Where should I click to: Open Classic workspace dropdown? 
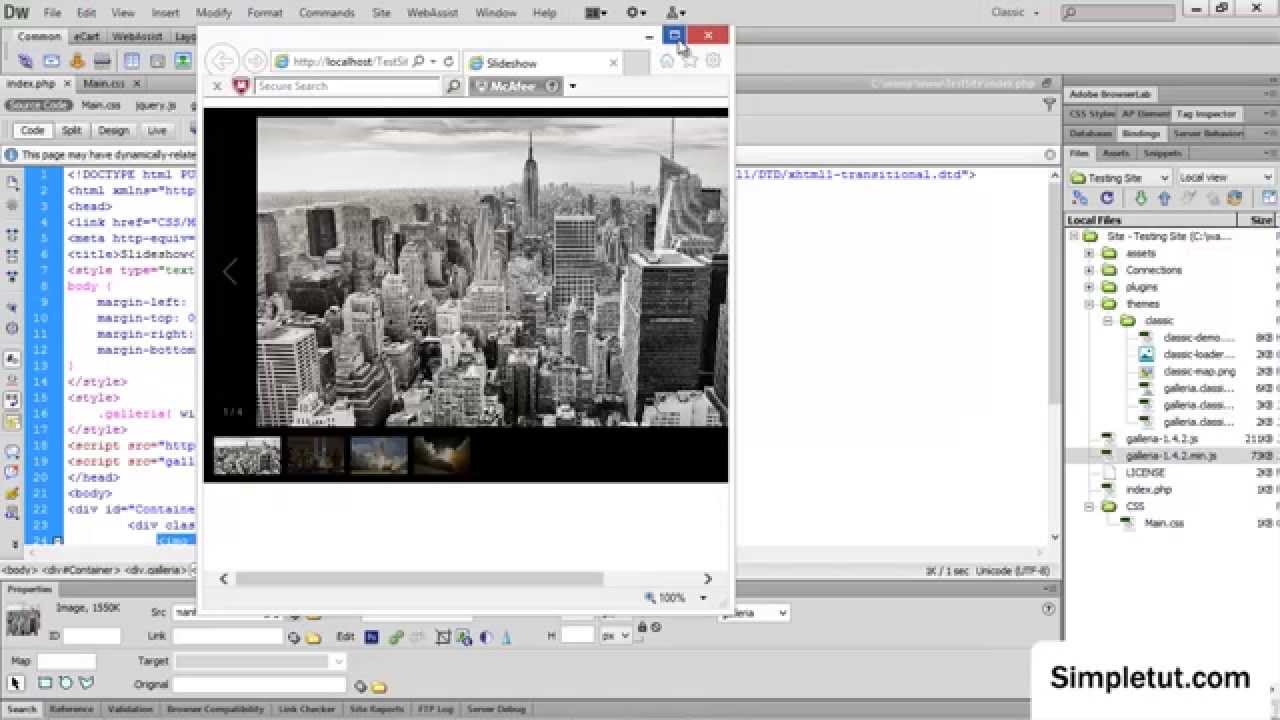click(1015, 13)
